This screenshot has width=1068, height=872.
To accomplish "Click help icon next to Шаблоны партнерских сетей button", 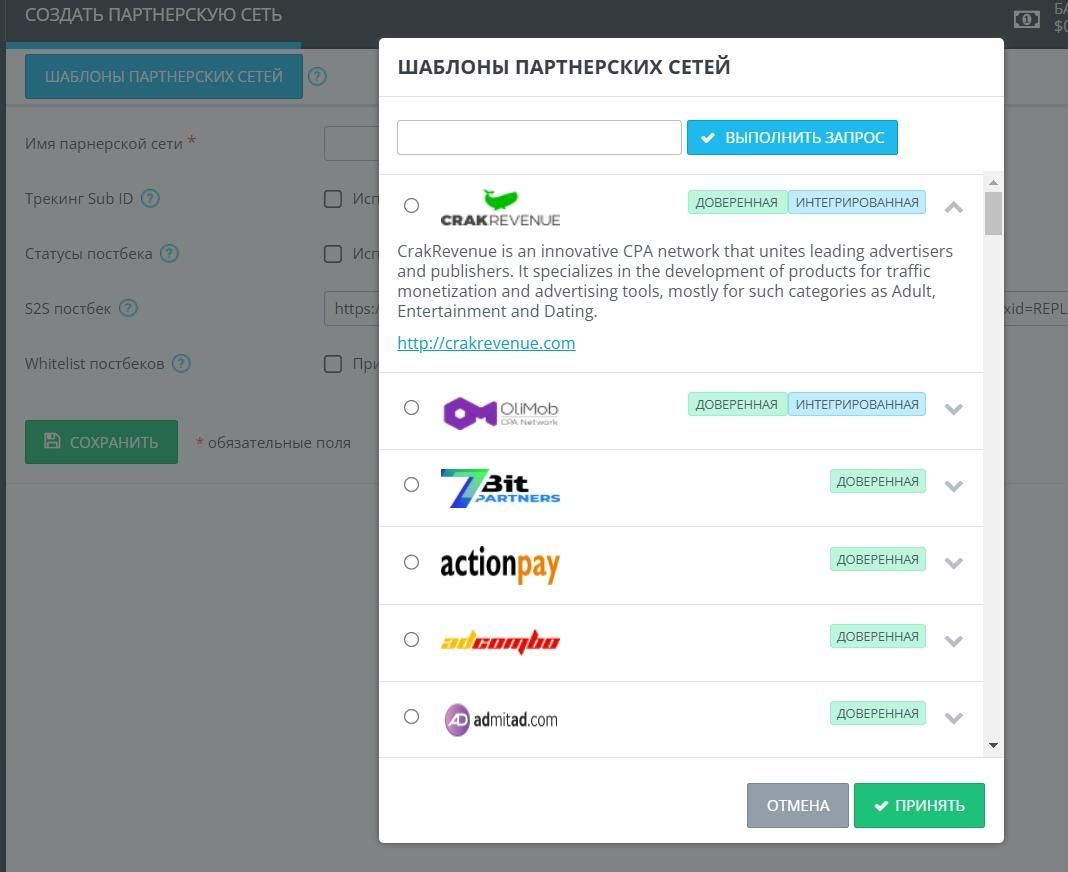I will tap(317, 76).
